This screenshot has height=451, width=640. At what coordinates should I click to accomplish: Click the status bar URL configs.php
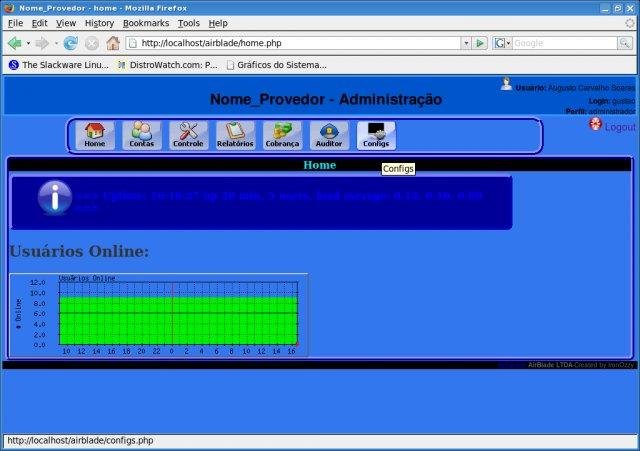(80, 441)
